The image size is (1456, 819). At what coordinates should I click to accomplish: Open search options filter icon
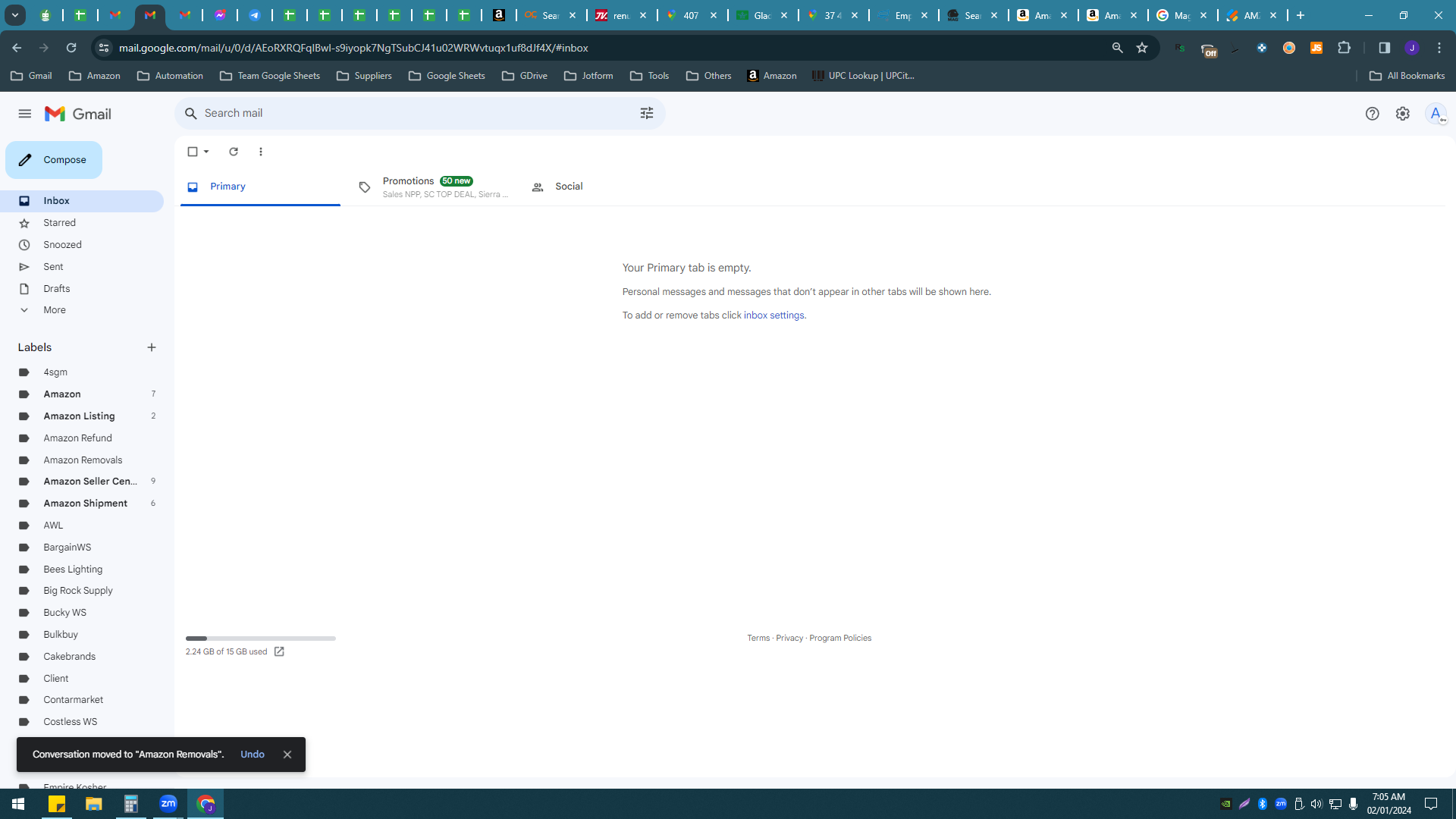point(647,113)
